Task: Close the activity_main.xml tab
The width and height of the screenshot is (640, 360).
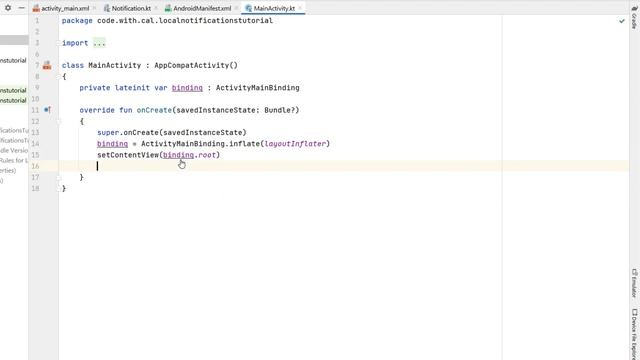Action: 95,8
